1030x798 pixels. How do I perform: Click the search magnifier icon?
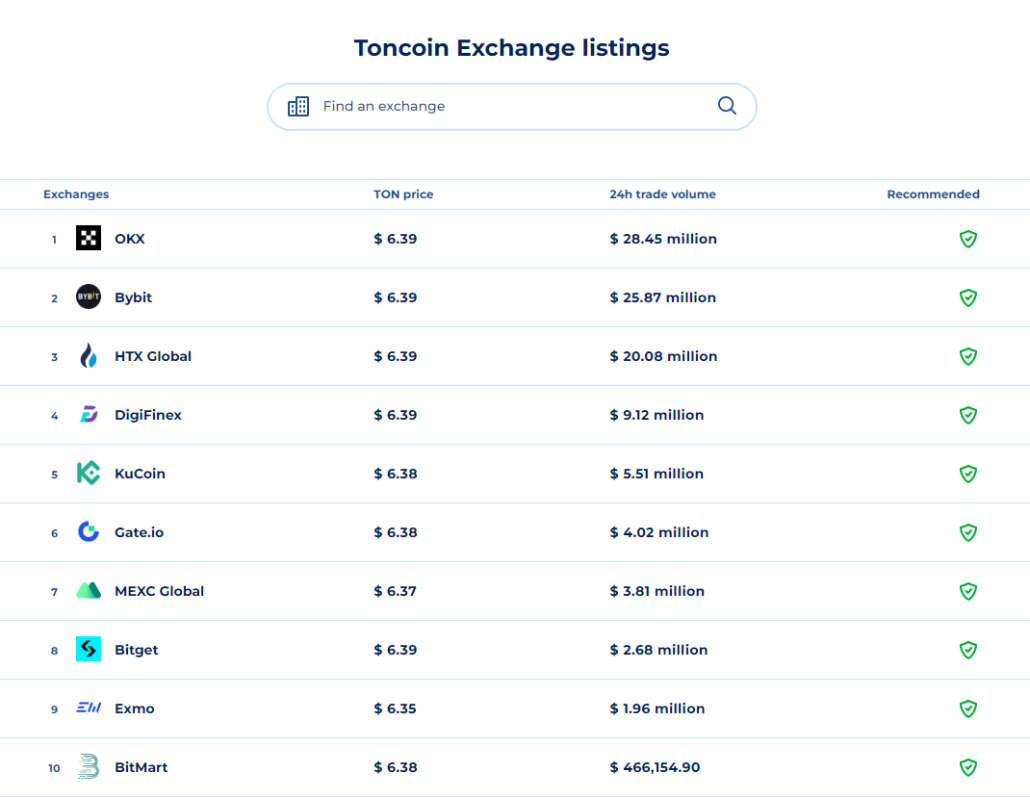click(727, 105)
